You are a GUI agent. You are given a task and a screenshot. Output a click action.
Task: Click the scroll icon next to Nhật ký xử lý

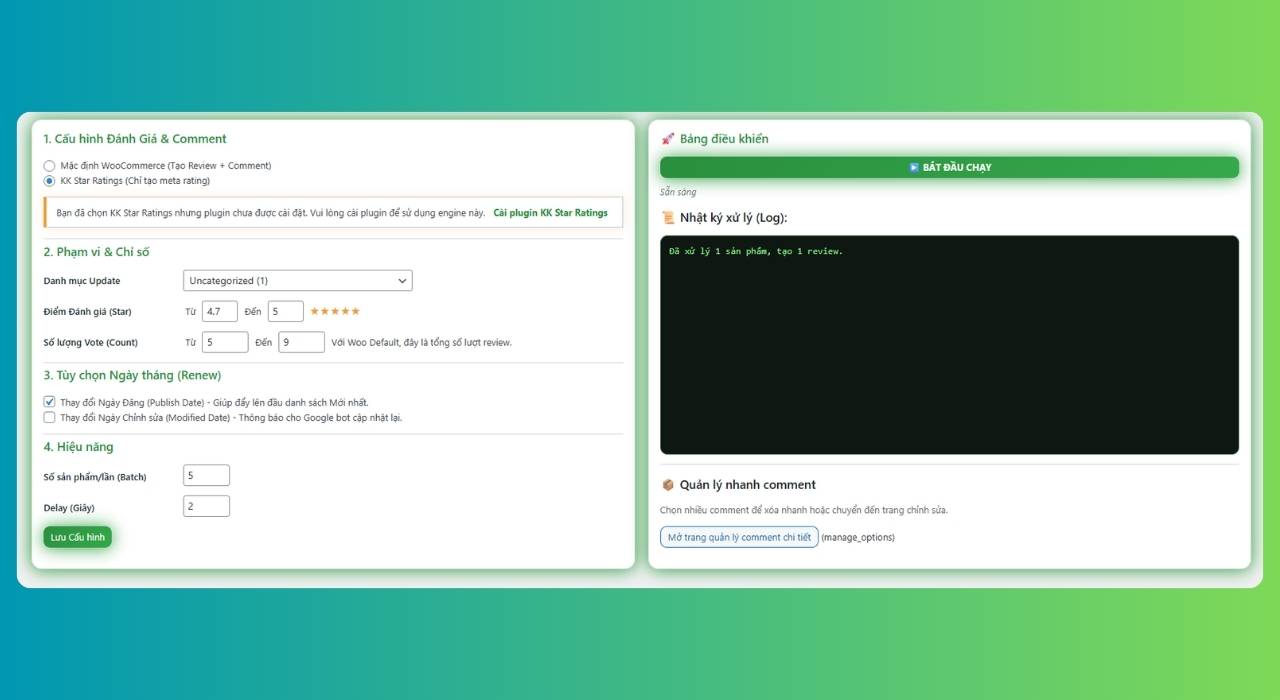click(668, 217)
